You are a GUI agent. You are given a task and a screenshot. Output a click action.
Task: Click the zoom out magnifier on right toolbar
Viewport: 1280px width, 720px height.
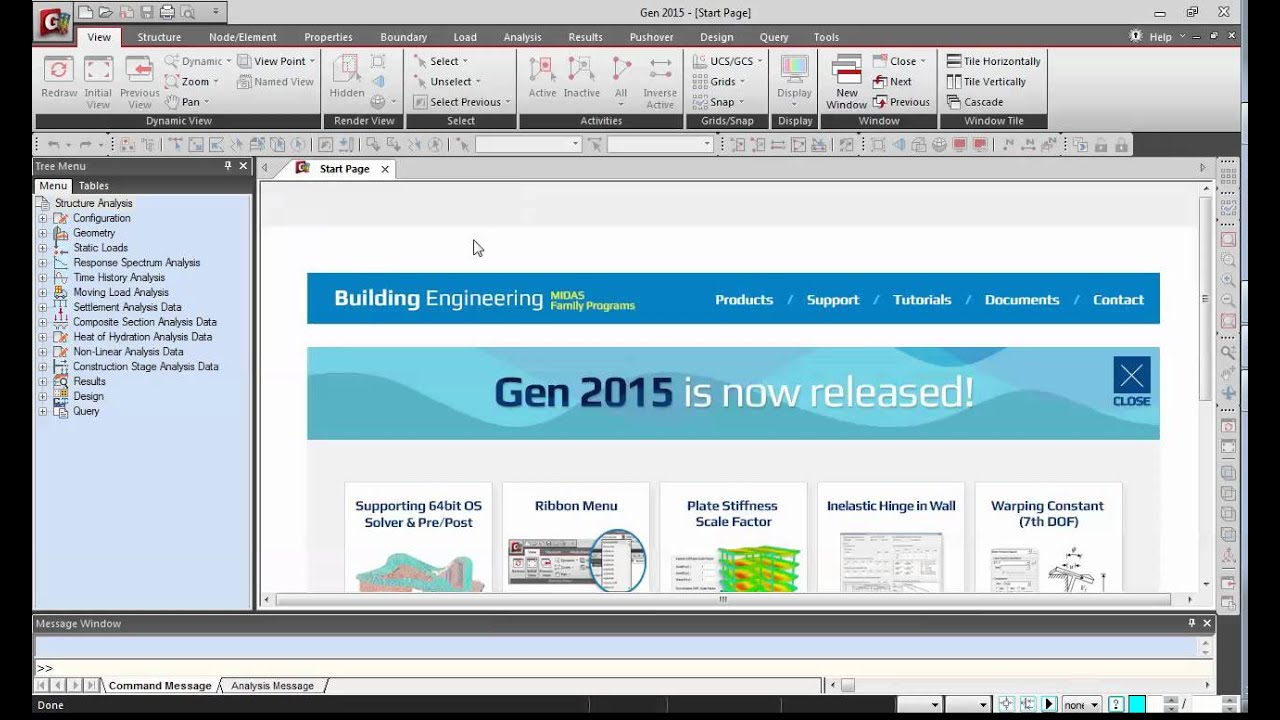point(1228,300)
